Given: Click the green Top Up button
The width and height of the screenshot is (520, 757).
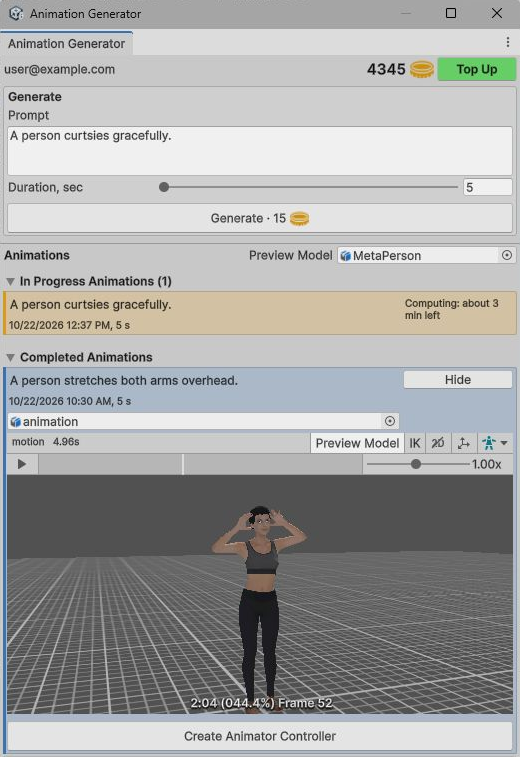Looking at the screenshot, I should (477, 69).
